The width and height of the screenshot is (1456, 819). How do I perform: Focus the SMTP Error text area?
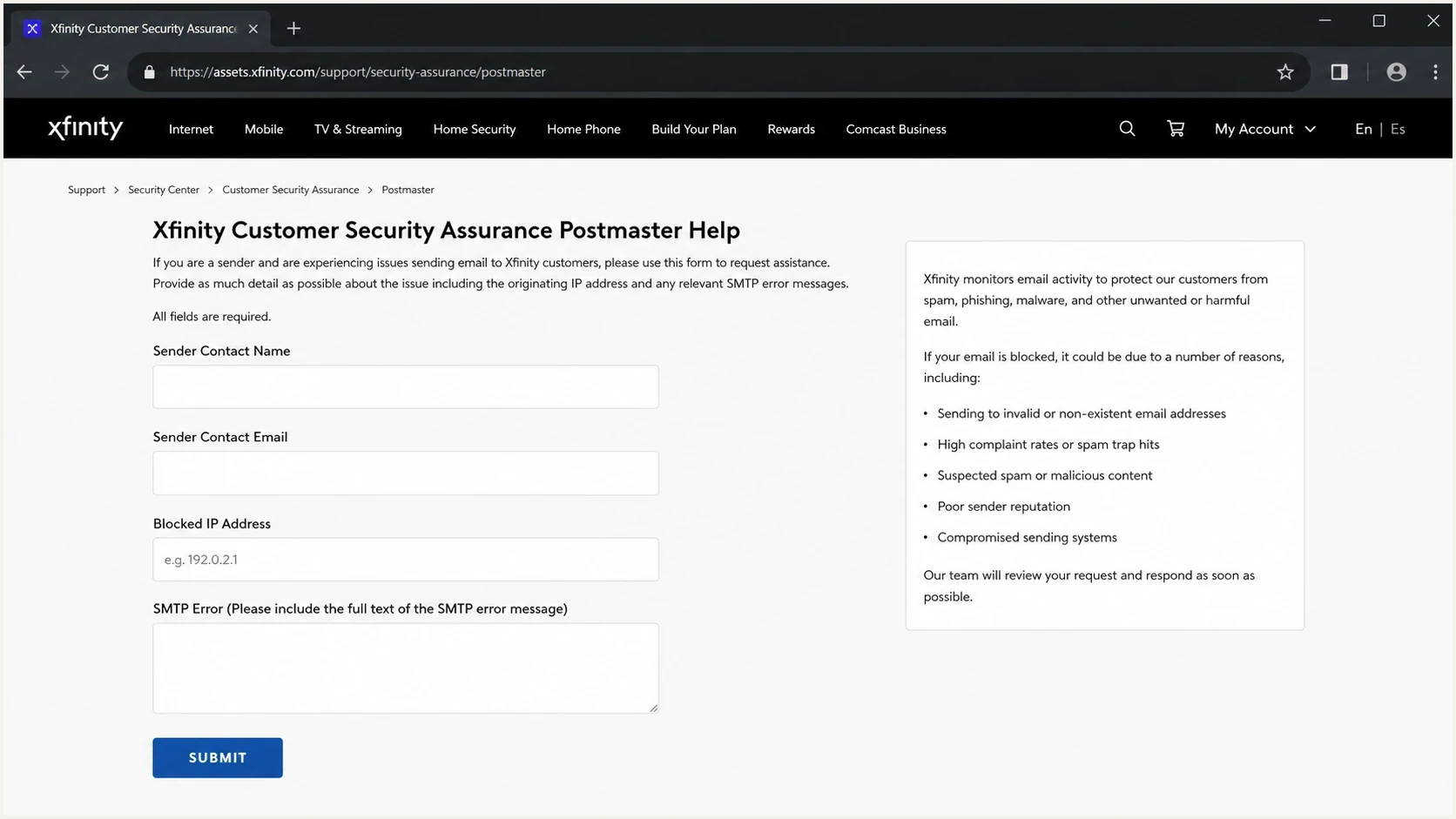point(406,668)
